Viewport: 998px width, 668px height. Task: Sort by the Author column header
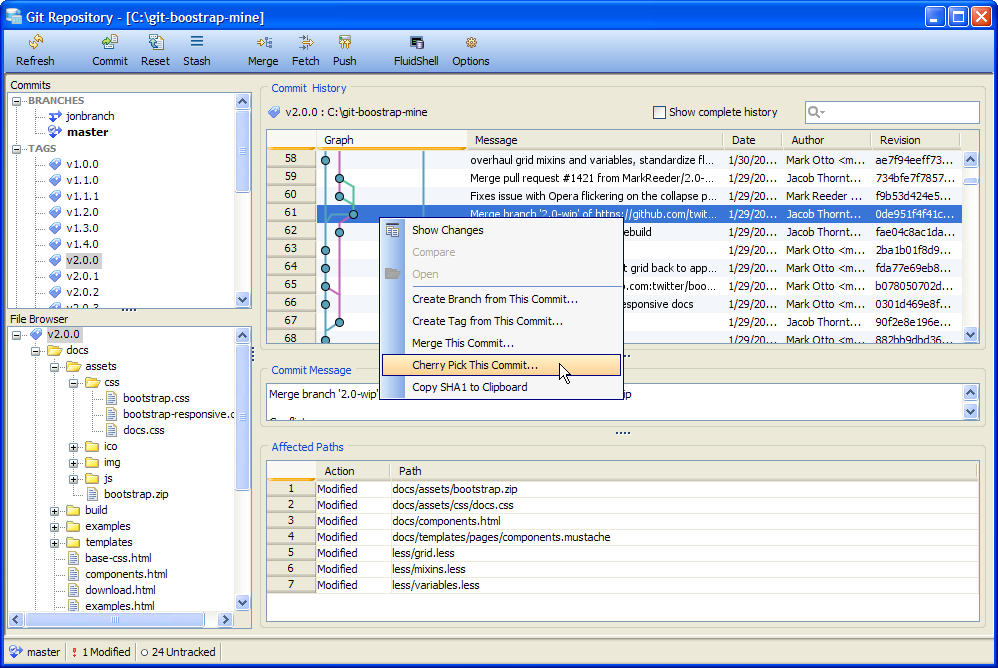(826, 140)
